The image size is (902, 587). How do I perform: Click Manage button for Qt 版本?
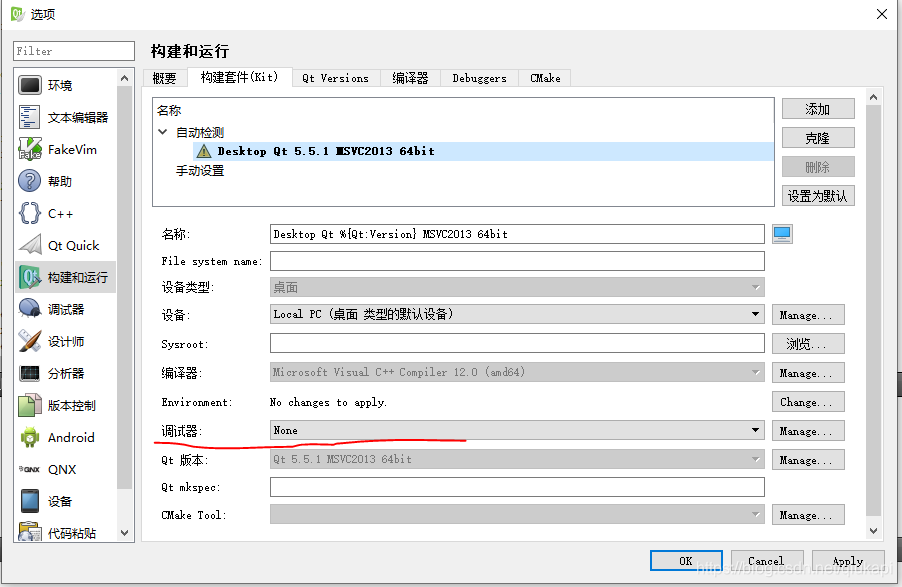click(x=808, y=460)
